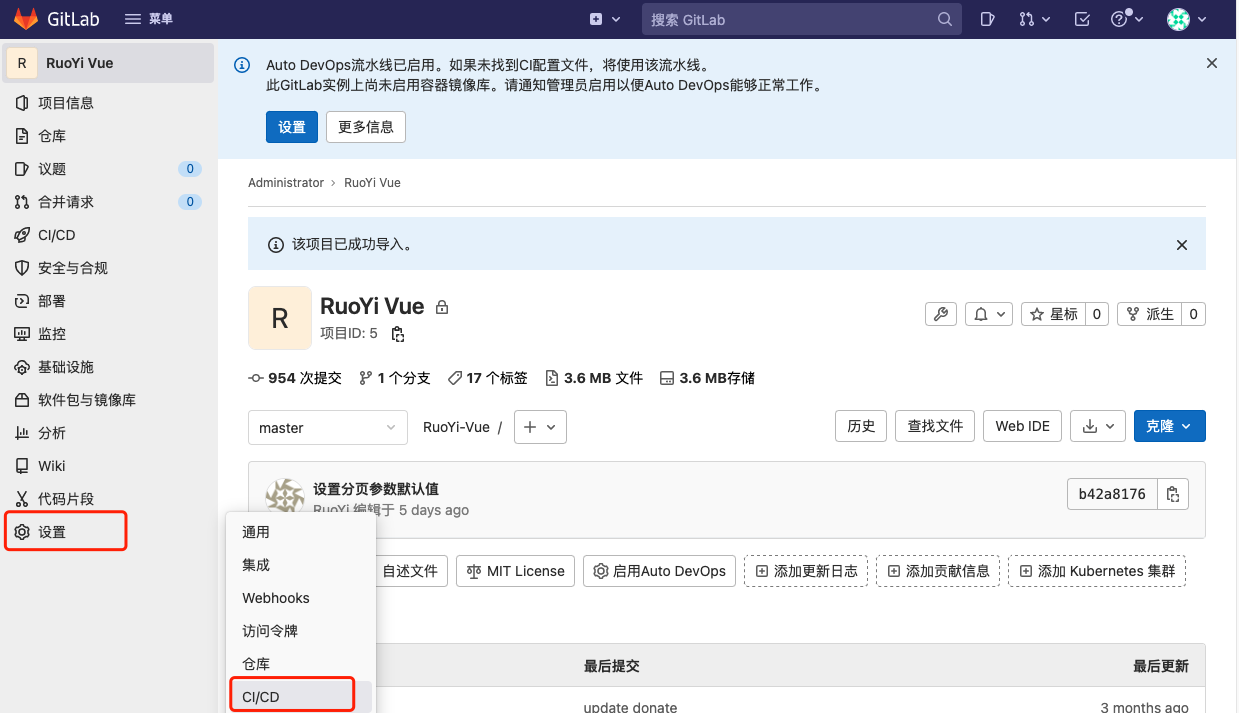Click the RuoYi Vue breadcrumb link
This screenshot has width=1239, height=713.
(372, 183)
